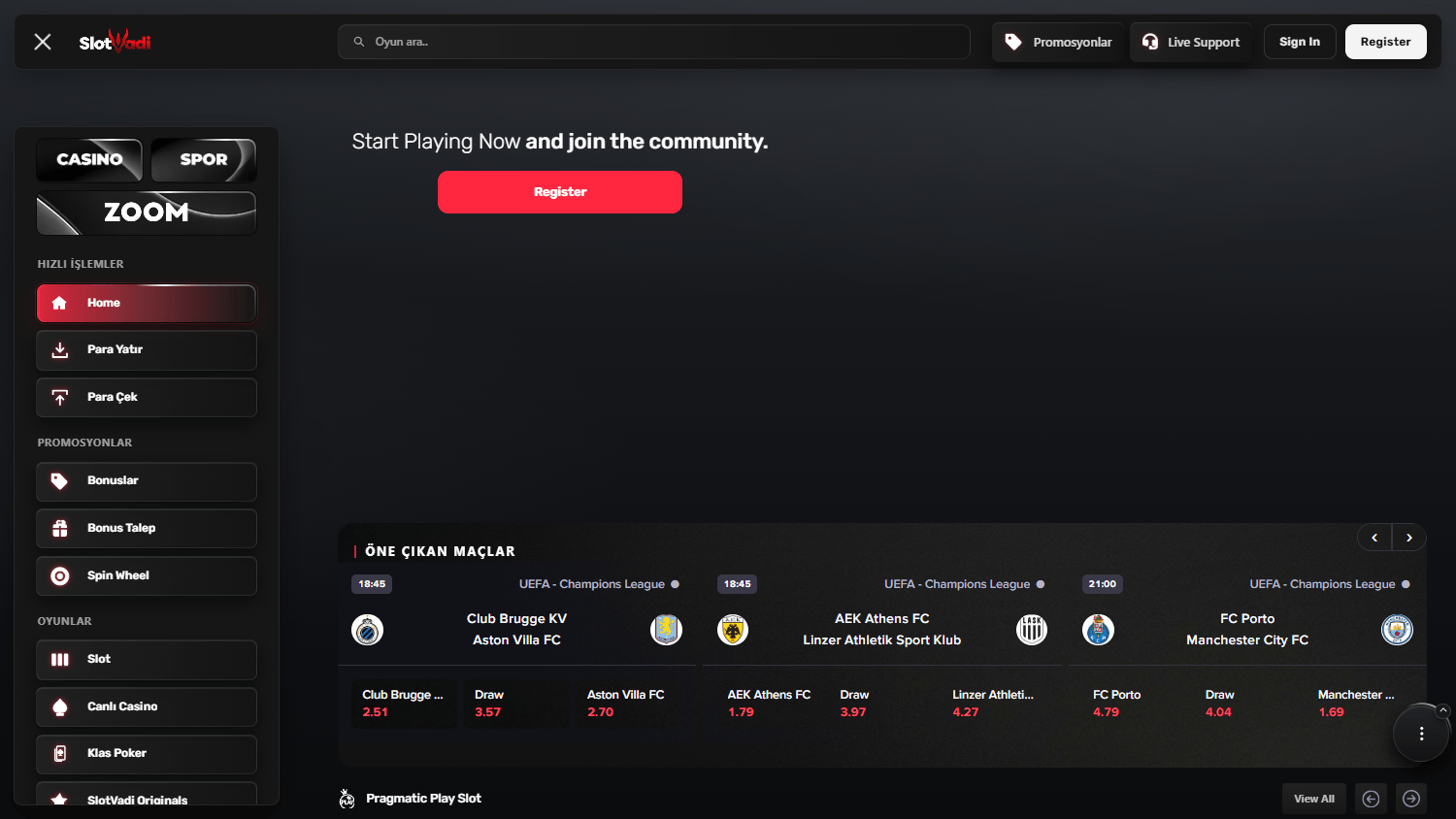Select Home in the sidebar
The height and width of the screenshot is (819, 1456).
click(x=147, y=303)
